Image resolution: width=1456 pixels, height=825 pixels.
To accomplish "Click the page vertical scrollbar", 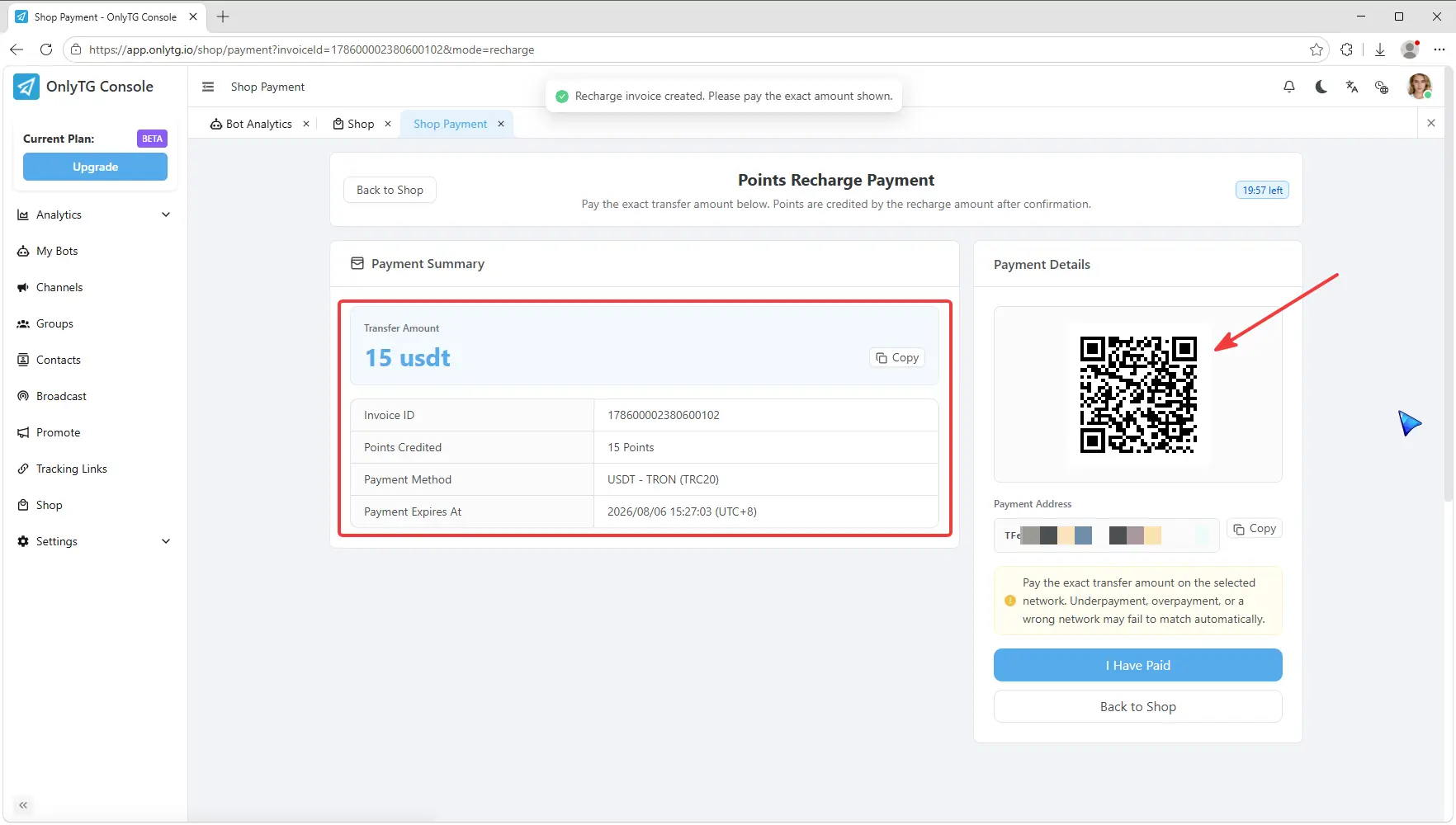I will tap(1449, 285).
